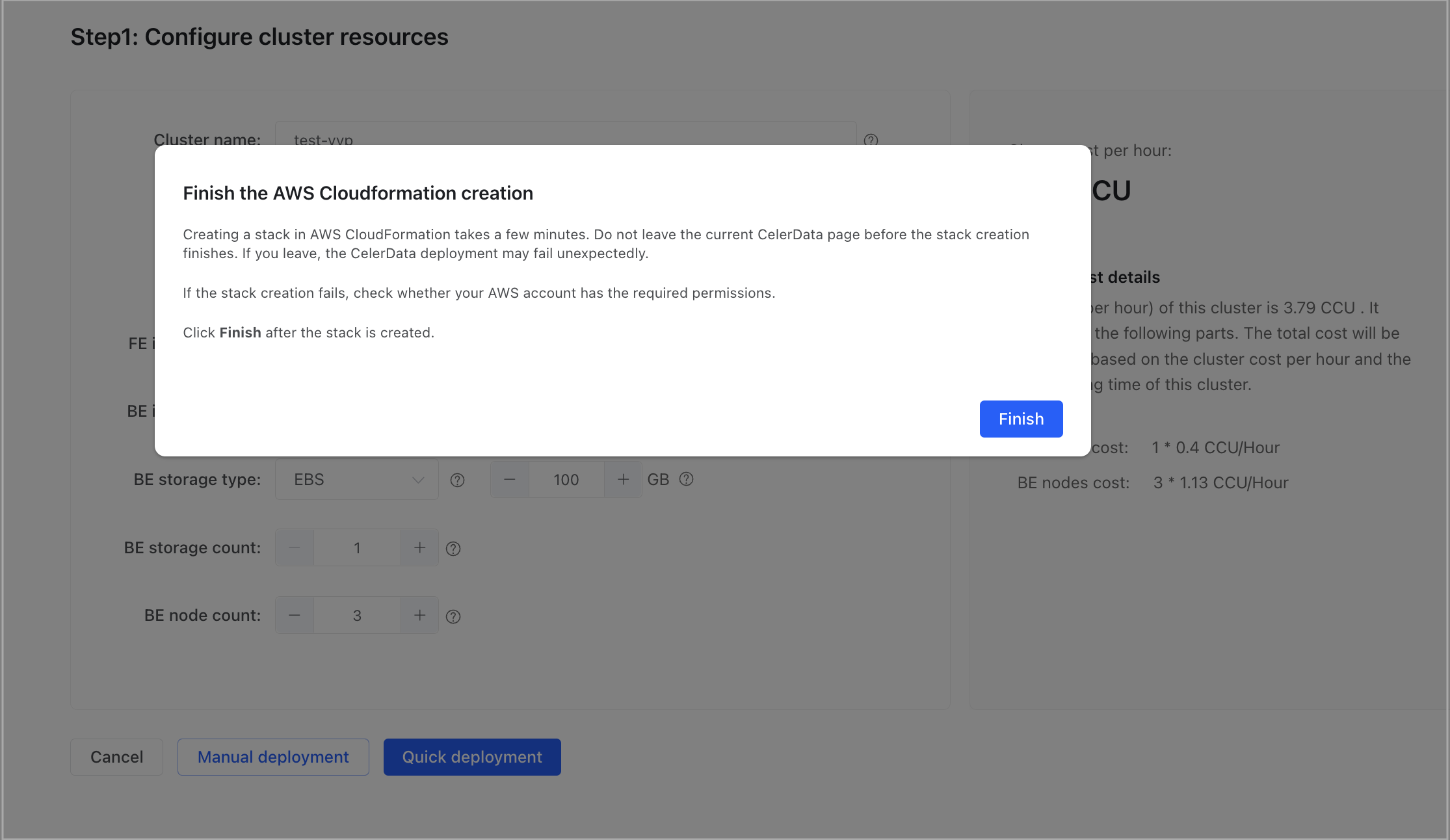
Task: Increase the BE node count
Action: point(420,616)
